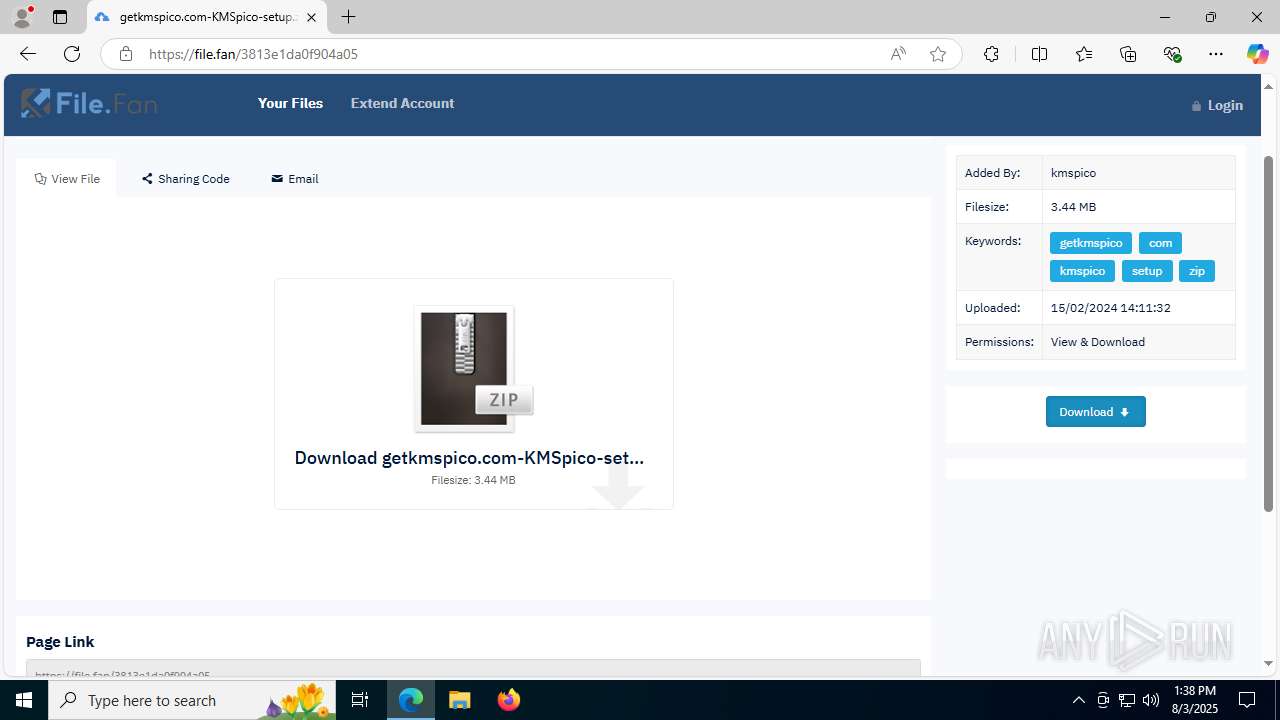Viewport: 1280px width, 720px height.
Task: Select the View File tab
Action: point(67,179)
